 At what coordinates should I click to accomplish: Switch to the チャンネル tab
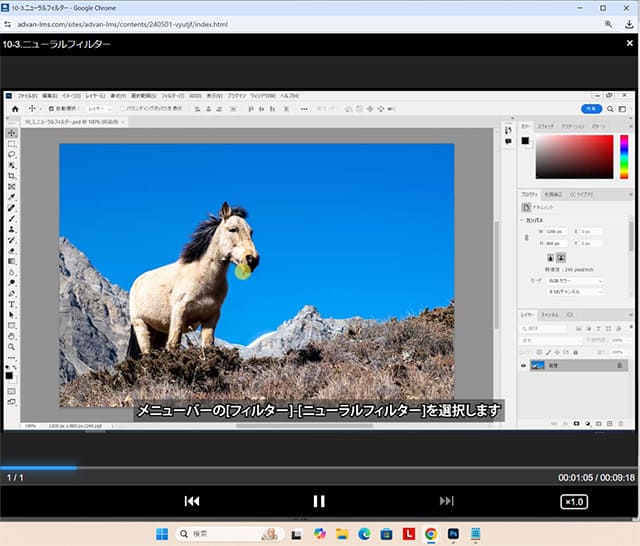550,315
